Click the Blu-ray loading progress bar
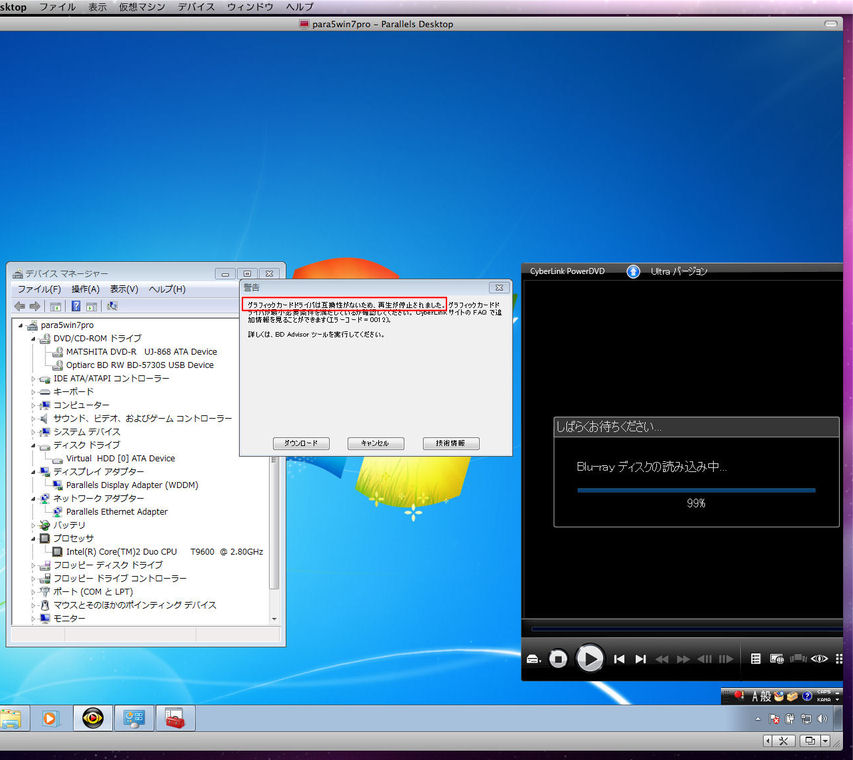The width and height of the screenshot is (853, 760). click(x=696, y=490)
